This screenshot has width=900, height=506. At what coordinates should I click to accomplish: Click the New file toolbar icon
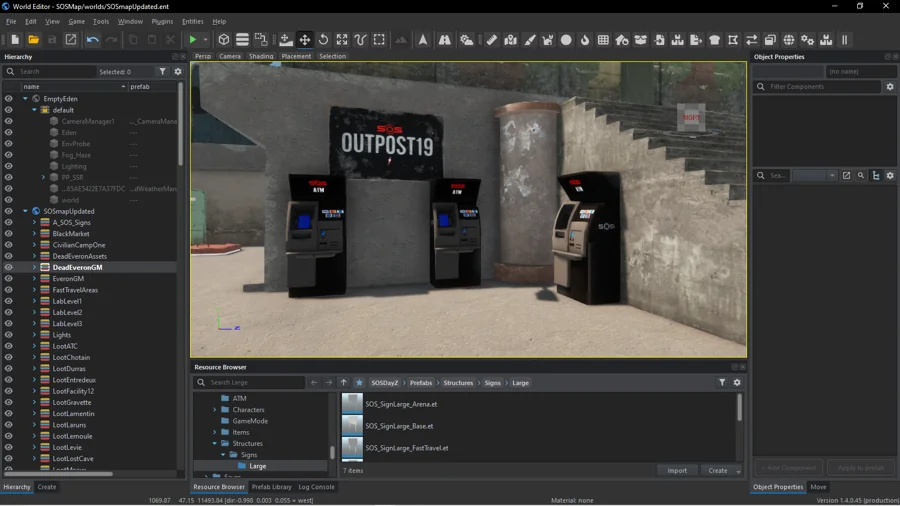coord(15,40)
